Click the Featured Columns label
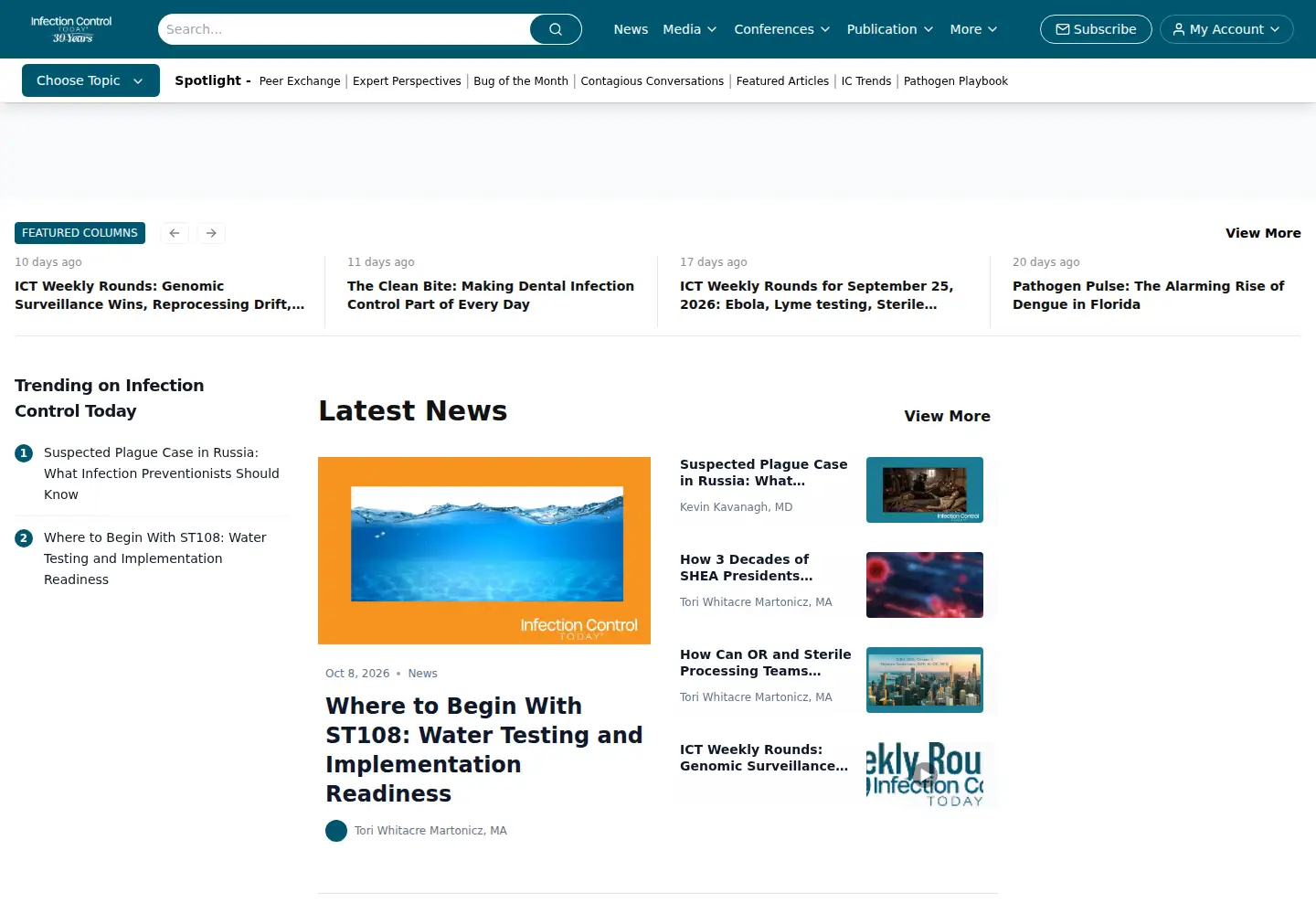Viewport: 1316px width, 914px height. click(80, 233)
